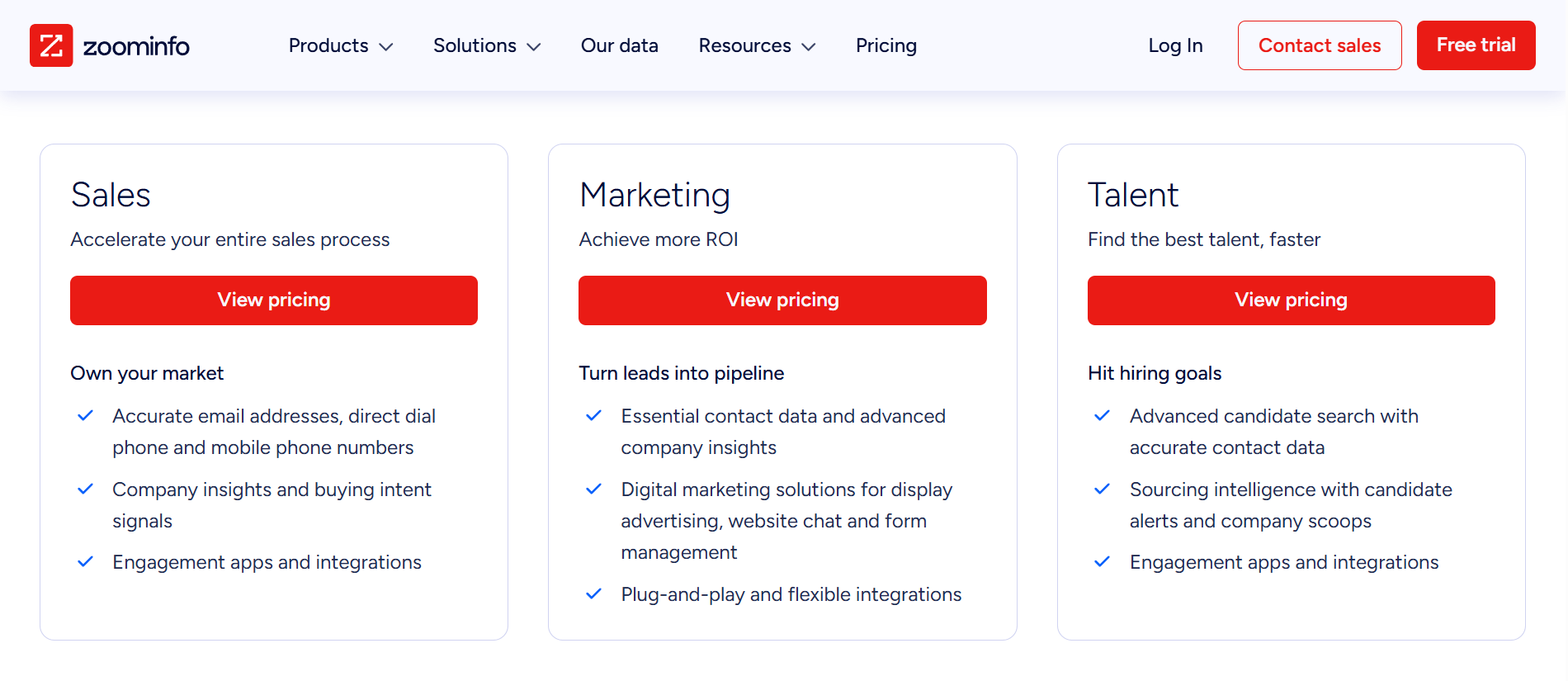Click 'Essential contact data and advanced' text
1568x681 pixels.
point(783,416)
